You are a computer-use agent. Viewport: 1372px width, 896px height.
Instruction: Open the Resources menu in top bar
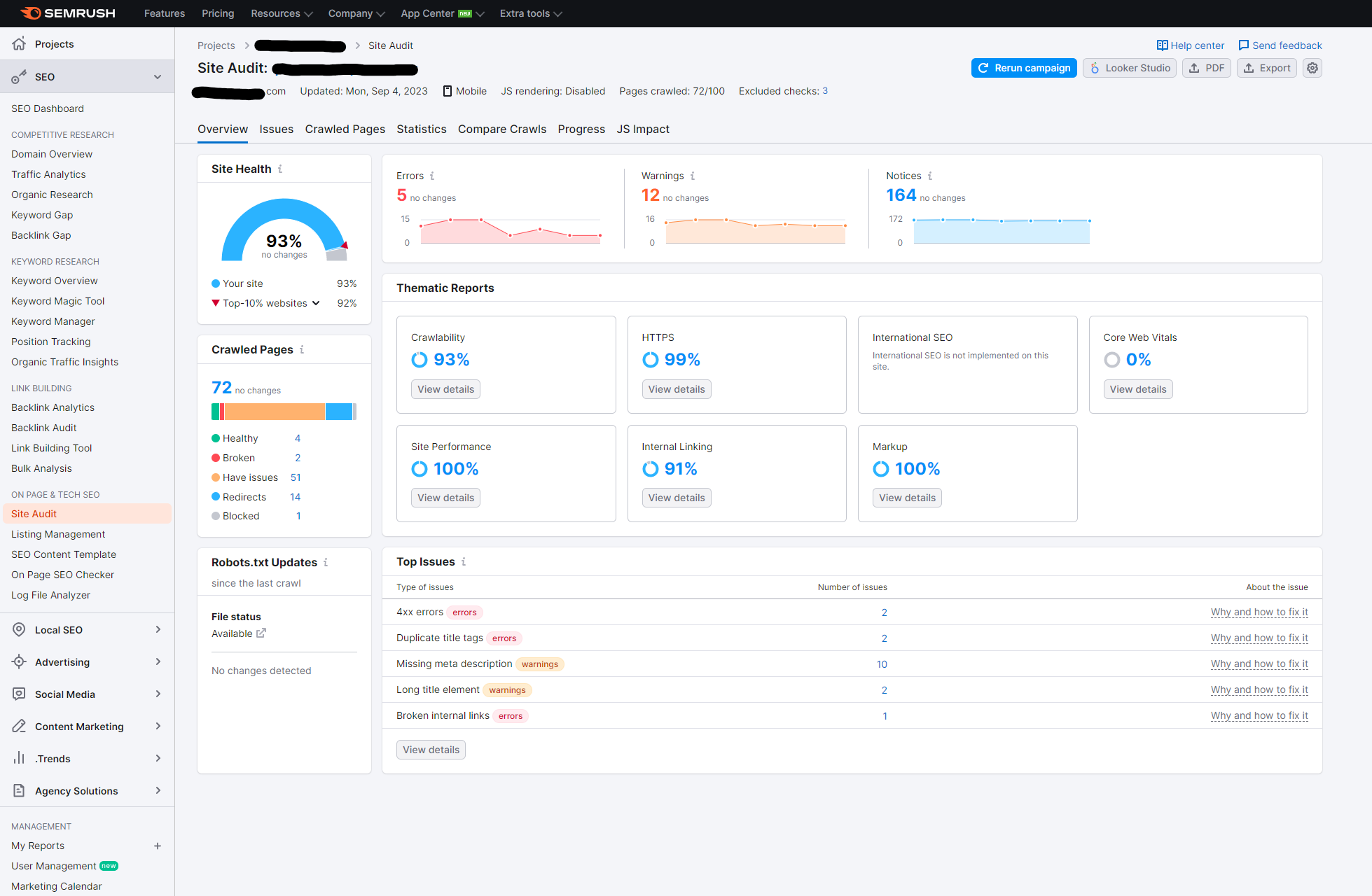[281, 13]
